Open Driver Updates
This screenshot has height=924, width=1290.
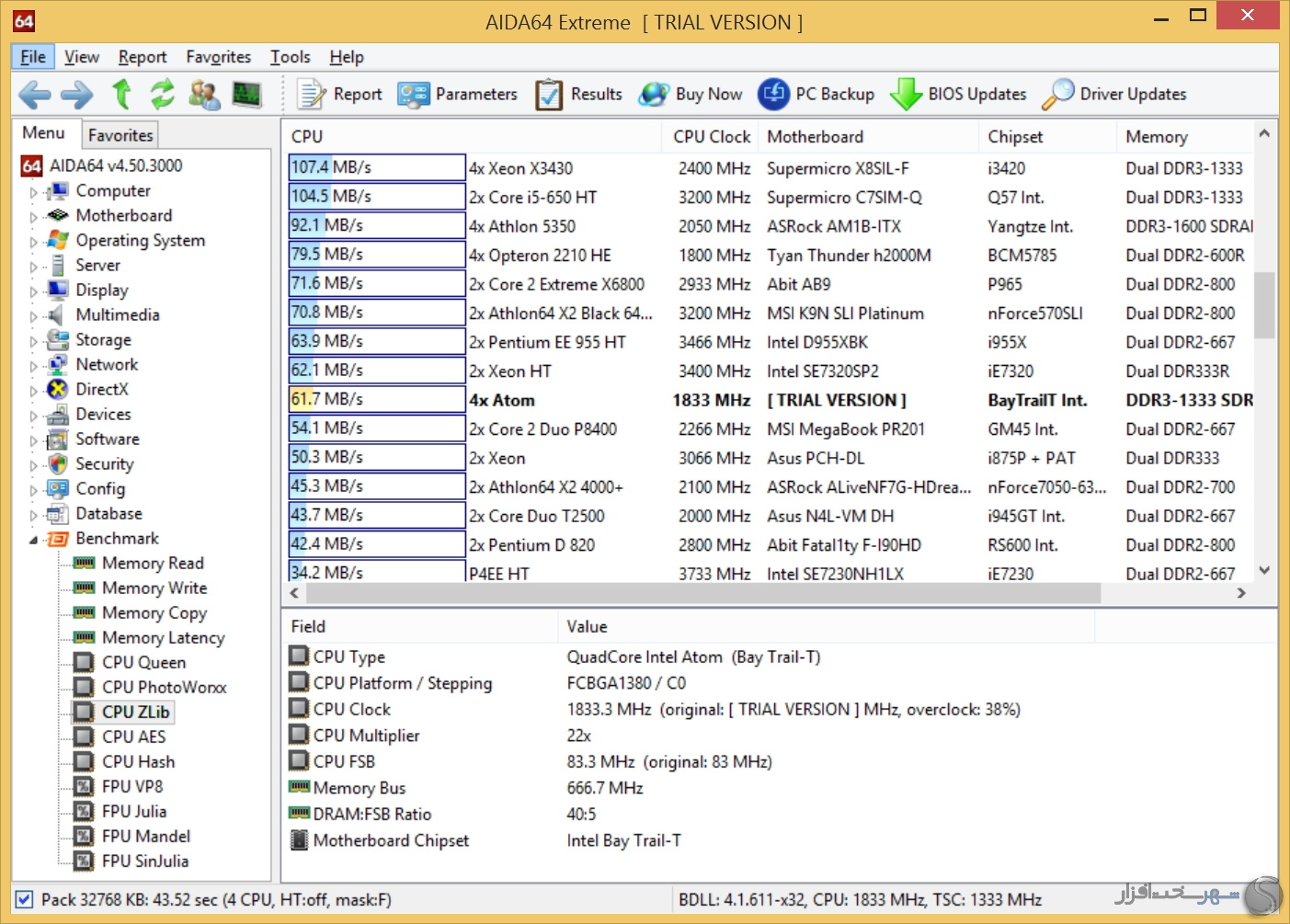[1114, 94]
